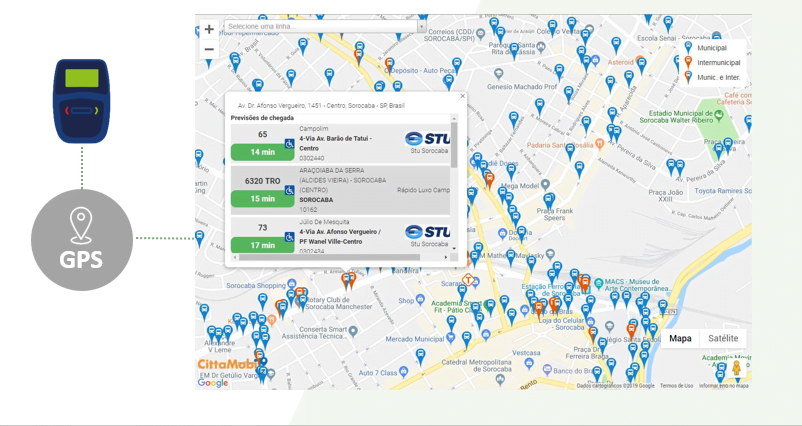Select the 15 min arrival badge
This screenshot has height=426, width=802.
click(262, 199)
